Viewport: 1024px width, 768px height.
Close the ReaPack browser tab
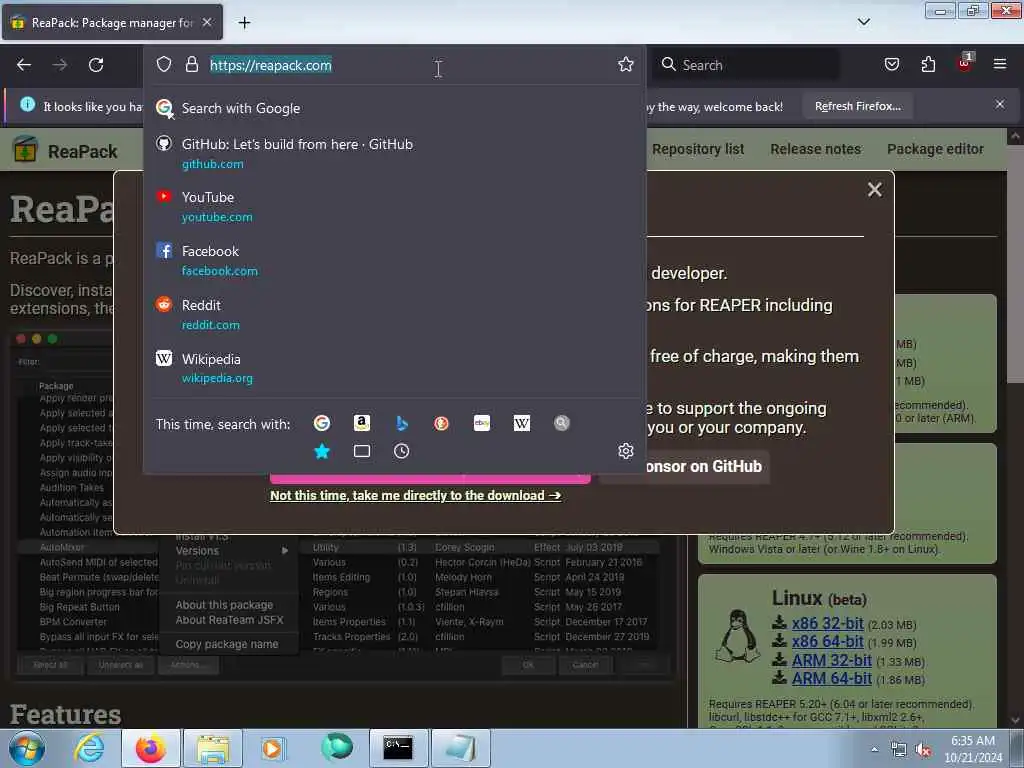click(207, 22)
